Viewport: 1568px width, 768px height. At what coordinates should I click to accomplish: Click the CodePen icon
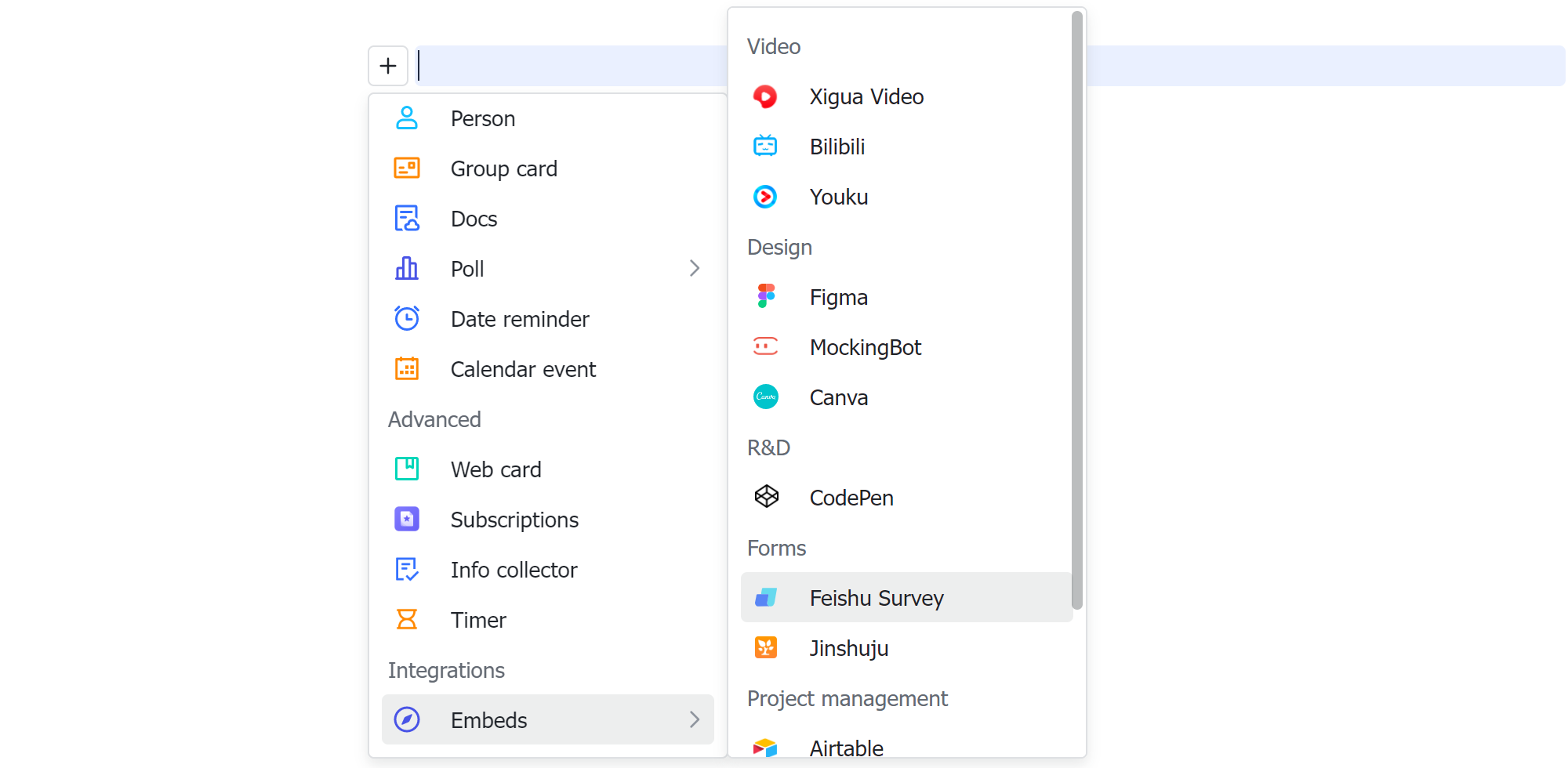click(765, 497)
